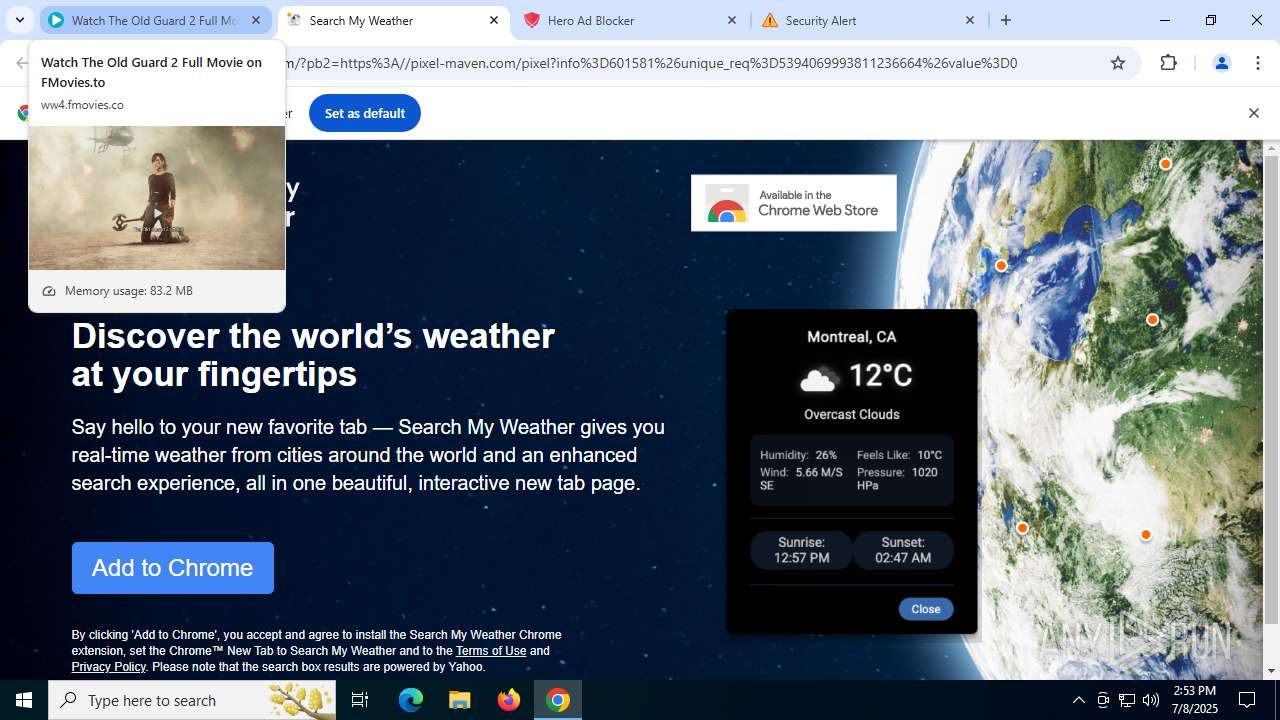
Task: Click the Pressure 1020 HPa value
Action: (897, 479)
